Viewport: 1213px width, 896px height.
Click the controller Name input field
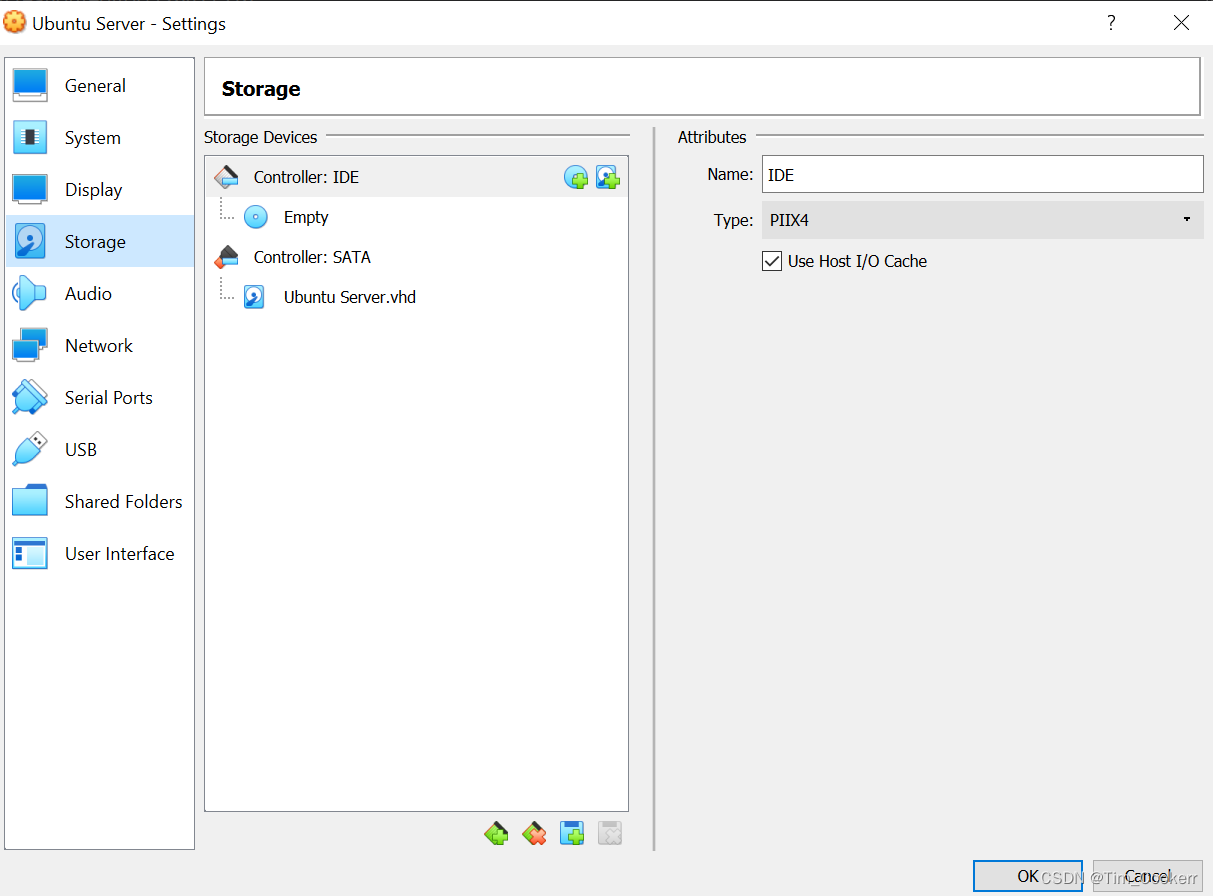point(982,174)
